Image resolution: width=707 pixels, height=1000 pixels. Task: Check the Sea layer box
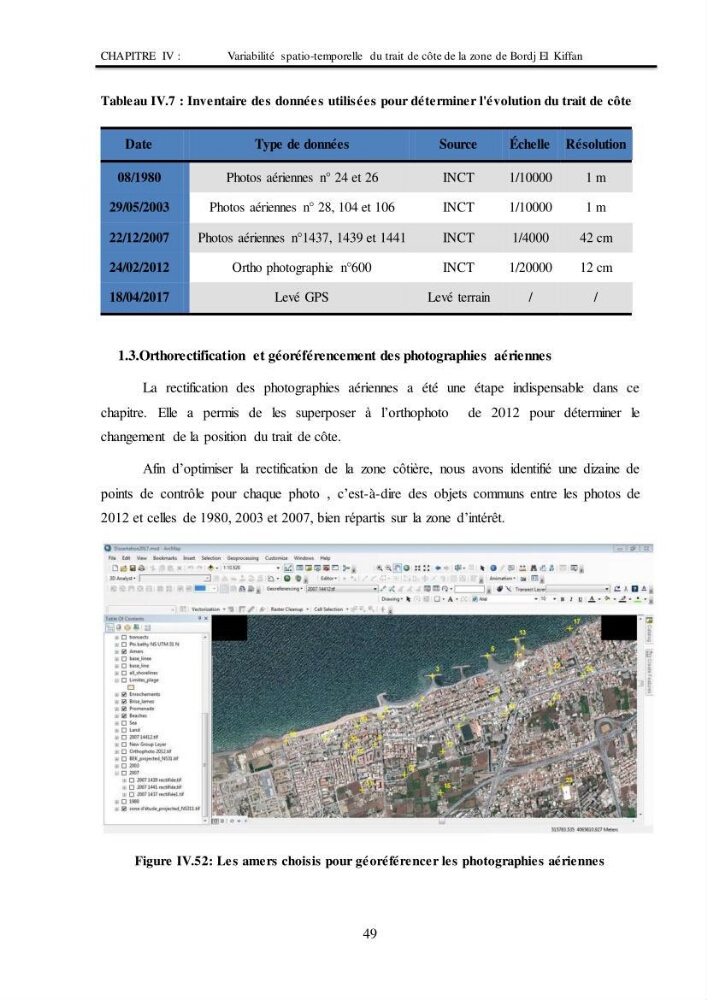[124, 723]
